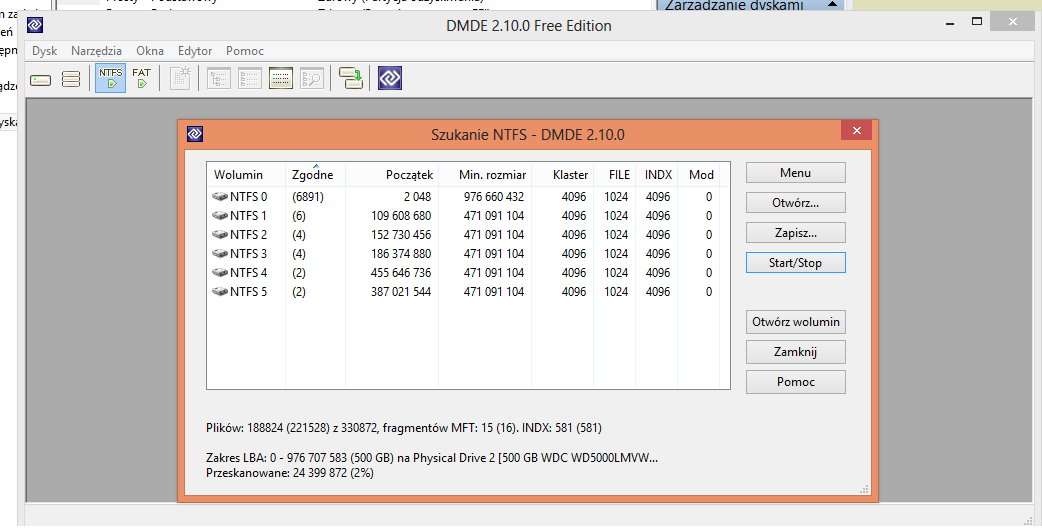The image size is (1042, 530).
Task: Sort by the Zgodne column header
Action: coord(315,175)
